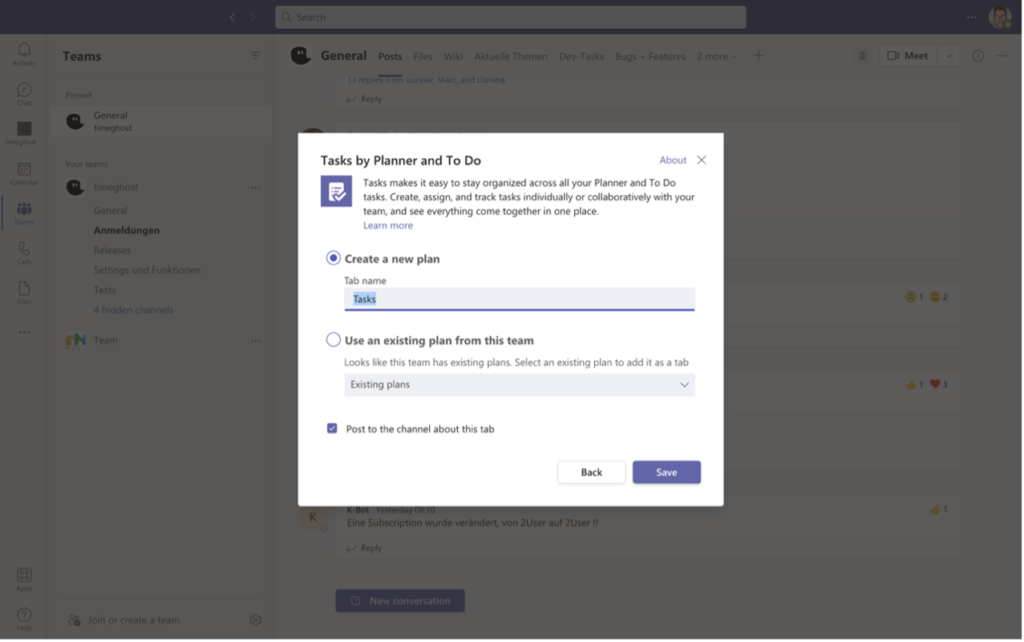Open Calls in the sidebar
Viewport: 1024px width, 642px height.
click(24, 252)
